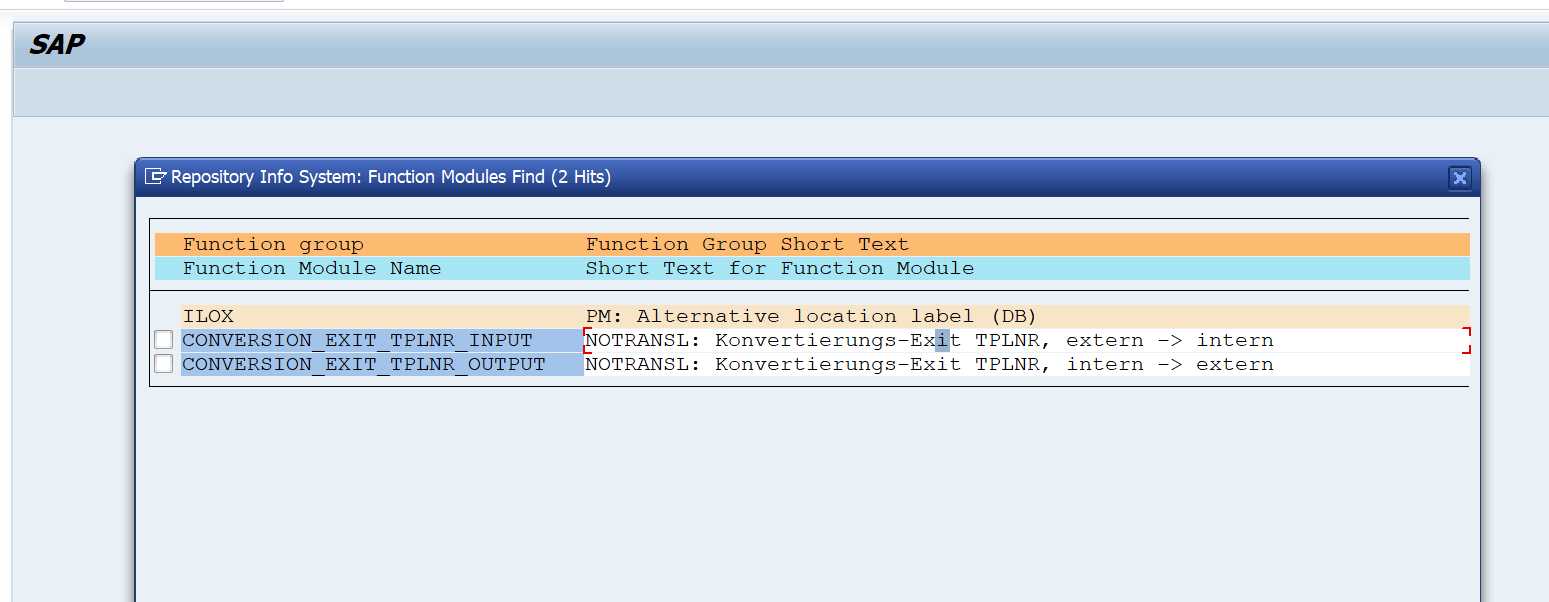This screenshot has width=1549, height=602.
Task: Tick the checkbox for CONVERSION_EXIT_TPLNR_INPUT
Action: (164, 340)
